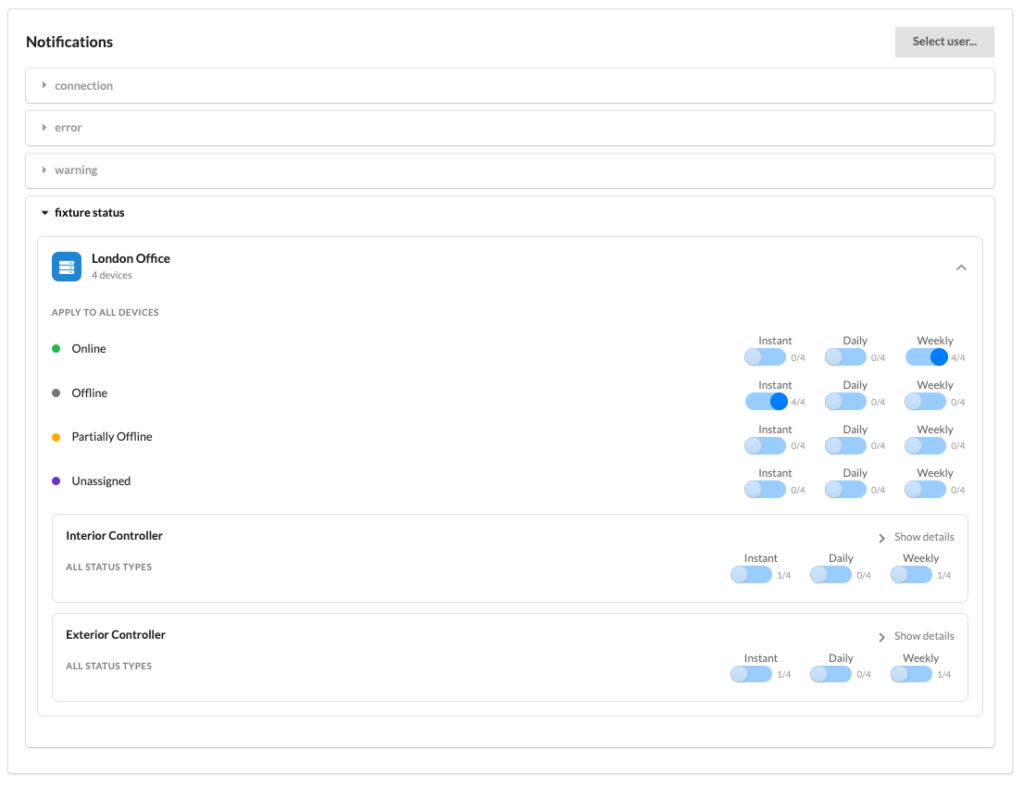Enable Offline Weekly notifications
The width and height of the screenshot is (1024, 786).
(925, 401)
